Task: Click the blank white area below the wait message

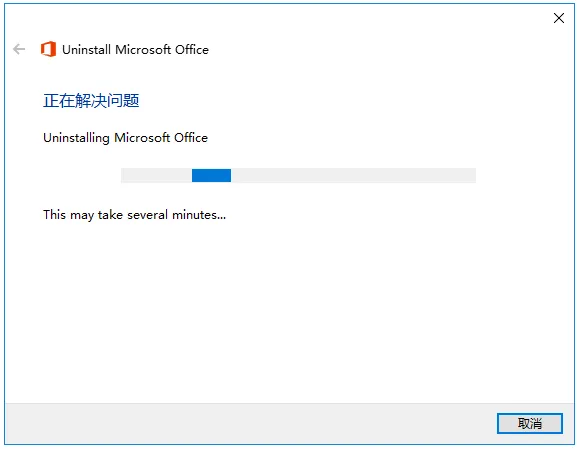Action: tap(287, 313)
